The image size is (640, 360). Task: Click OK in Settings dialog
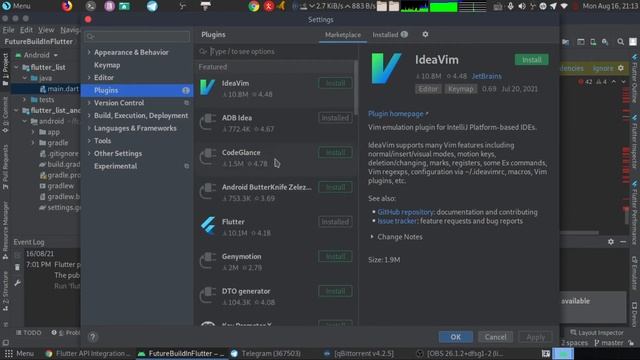(x=456, y=337)
